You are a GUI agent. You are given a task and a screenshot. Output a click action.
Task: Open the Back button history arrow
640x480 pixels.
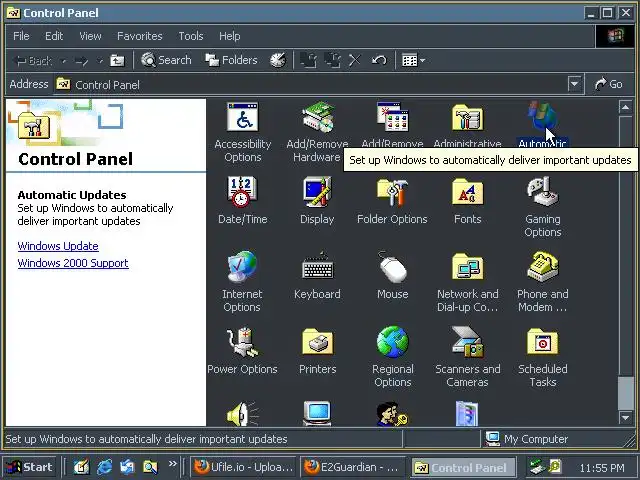[x=64, y=61]
